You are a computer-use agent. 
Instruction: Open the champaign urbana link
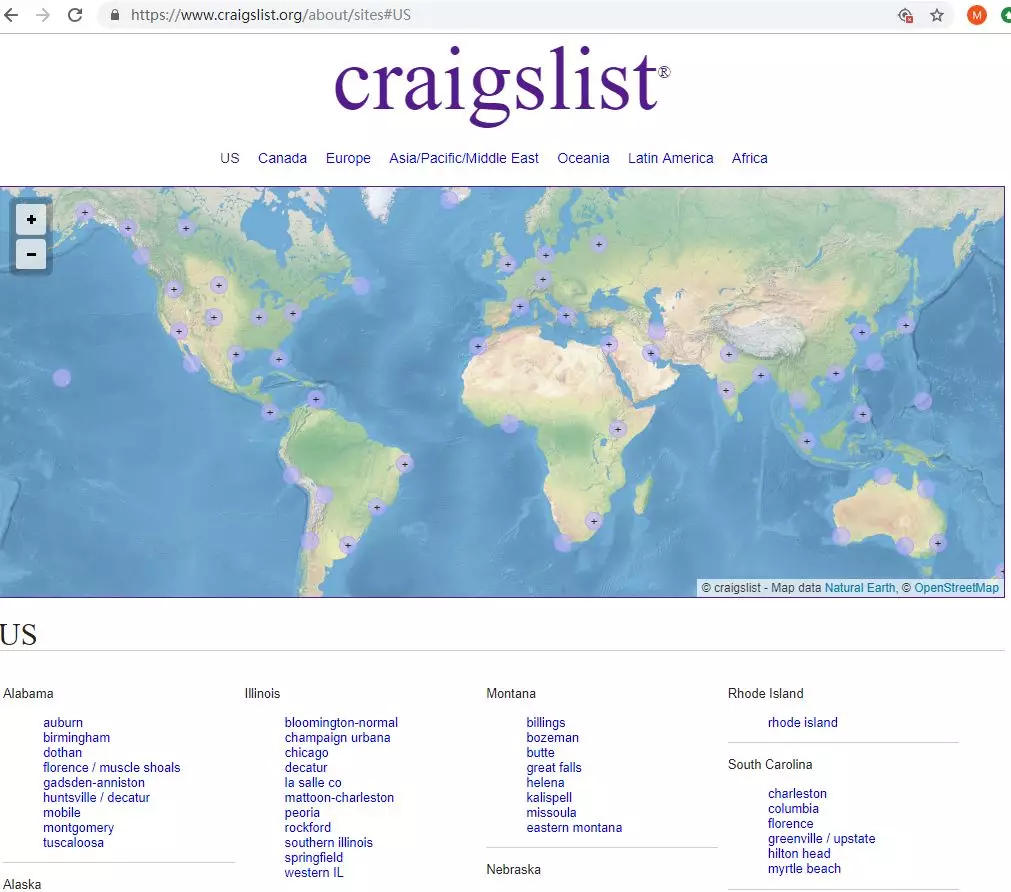[x=337, y=737]
